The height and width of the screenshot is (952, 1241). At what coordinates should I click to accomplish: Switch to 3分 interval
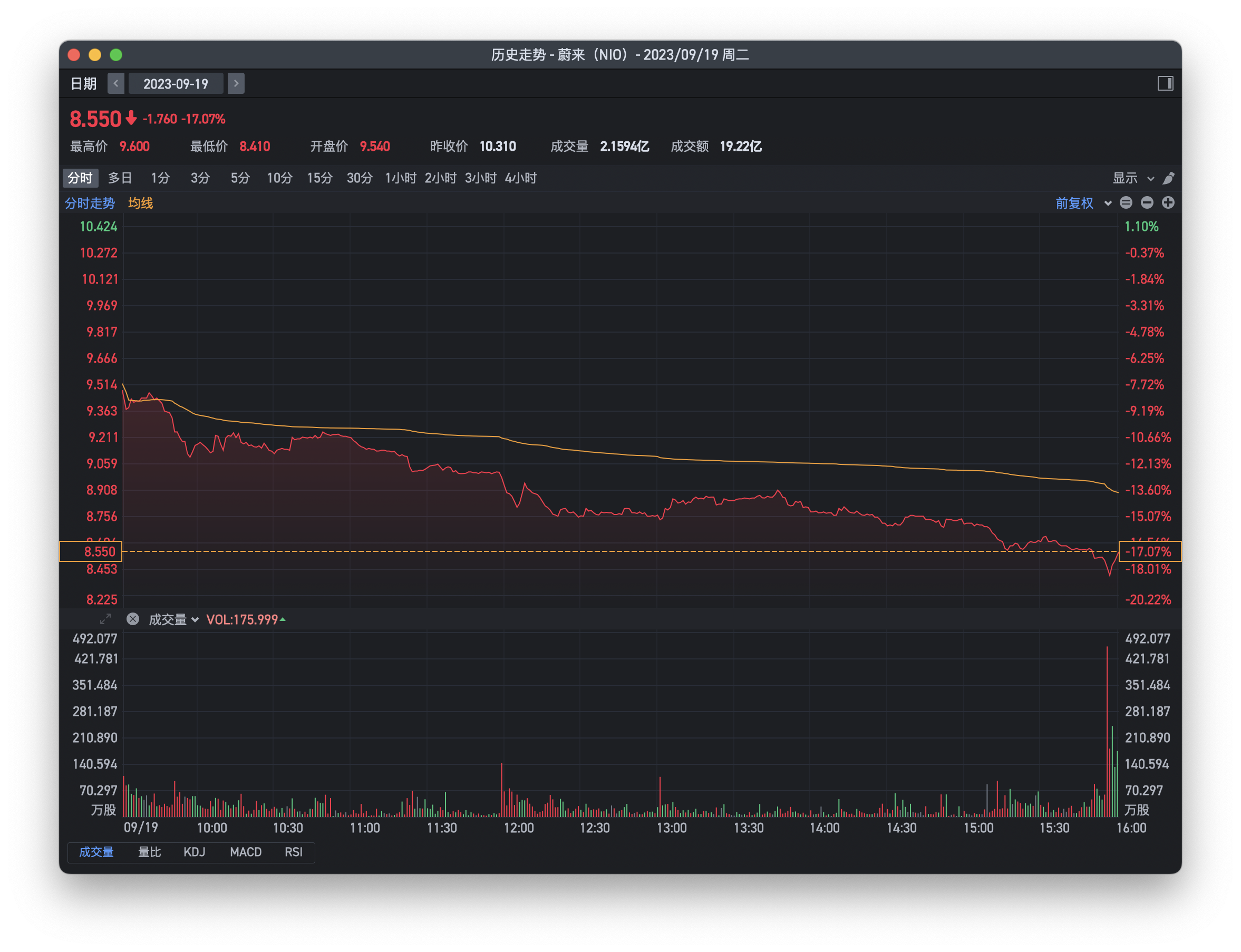pos(200,178)
